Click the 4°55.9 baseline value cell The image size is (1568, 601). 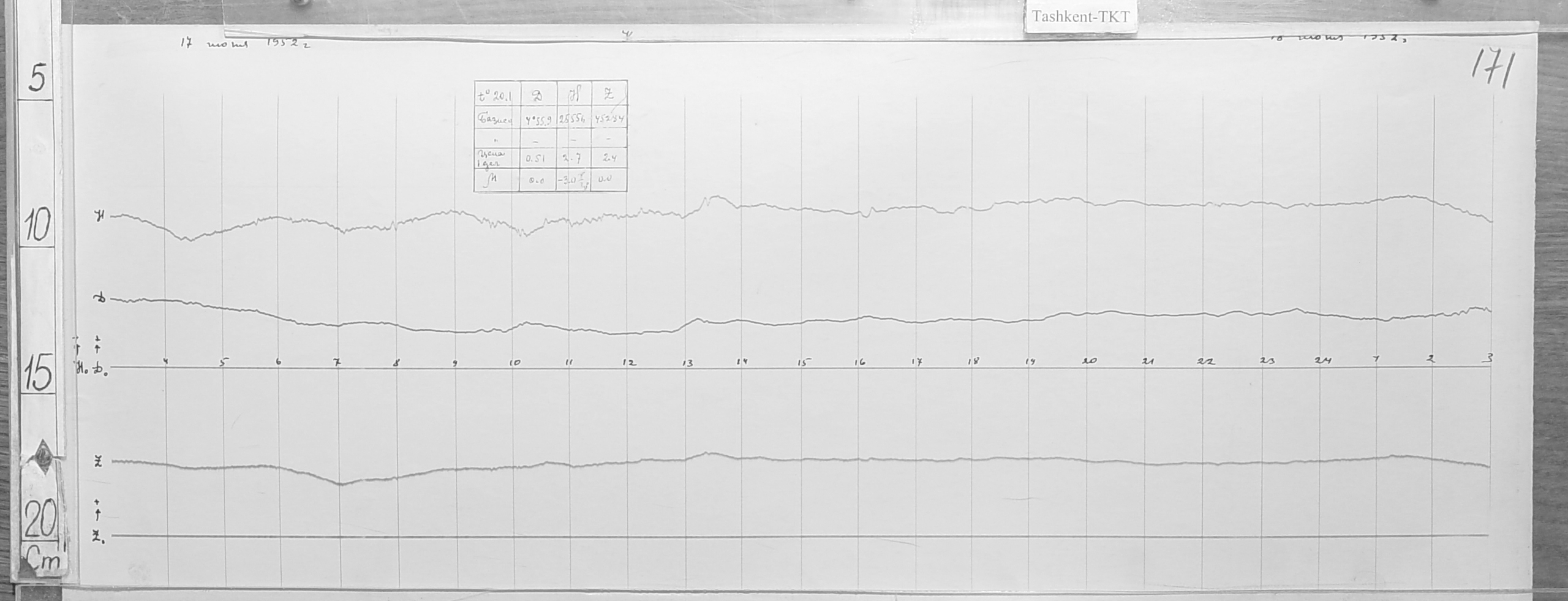click(538, 121)
